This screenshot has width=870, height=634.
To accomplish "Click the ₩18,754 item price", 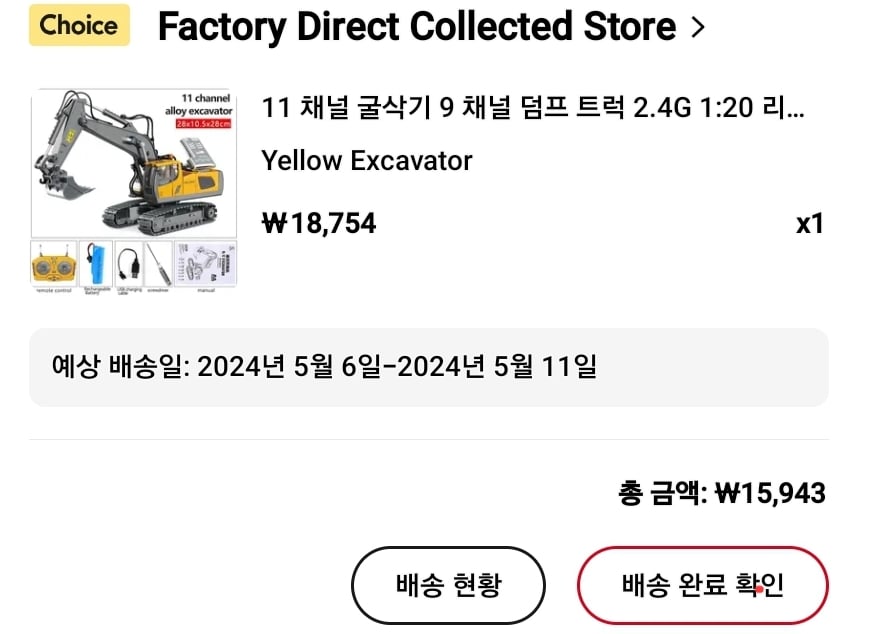I will [x=318, y=224].
